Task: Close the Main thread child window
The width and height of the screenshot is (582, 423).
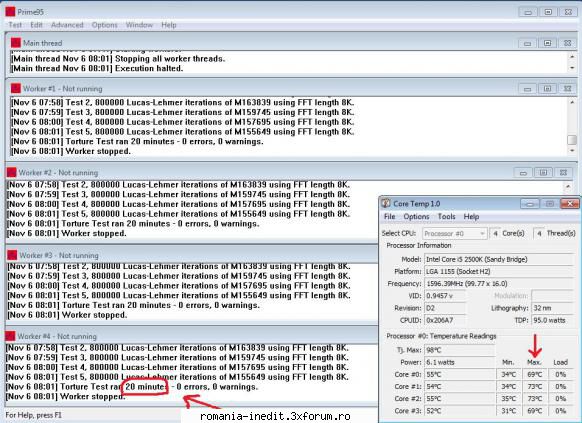Action: pos(568,43)
